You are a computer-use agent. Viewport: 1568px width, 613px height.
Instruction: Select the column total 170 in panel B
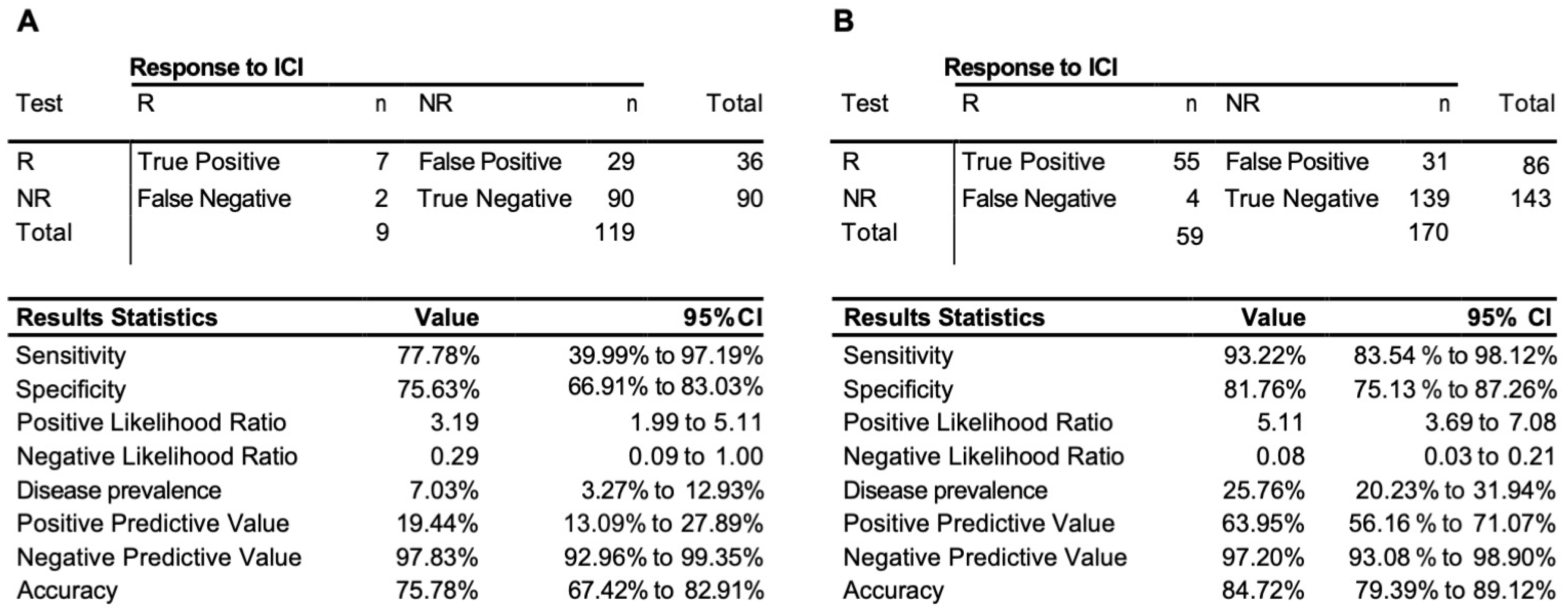(x=1428, y=232)
